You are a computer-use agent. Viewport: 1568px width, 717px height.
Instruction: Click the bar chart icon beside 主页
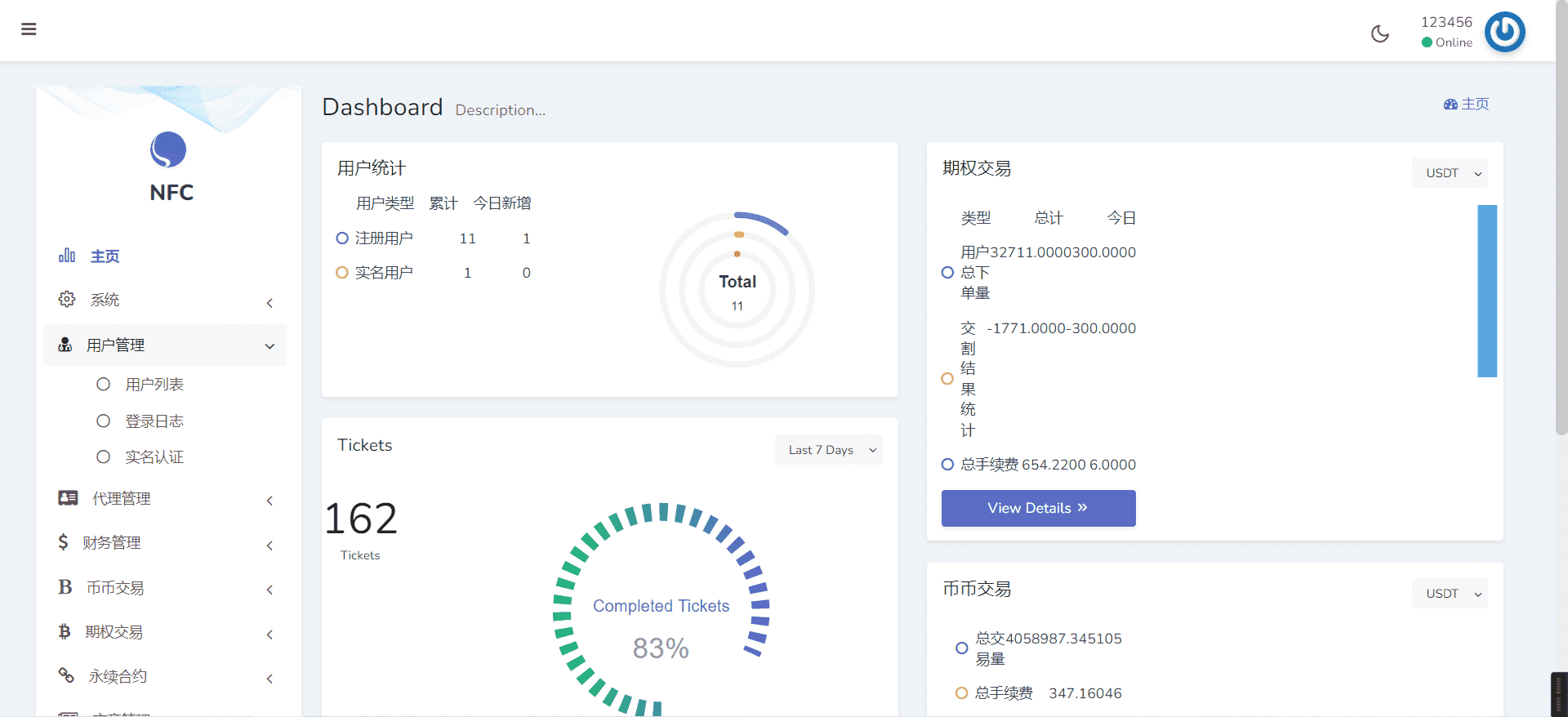(67, 256)
